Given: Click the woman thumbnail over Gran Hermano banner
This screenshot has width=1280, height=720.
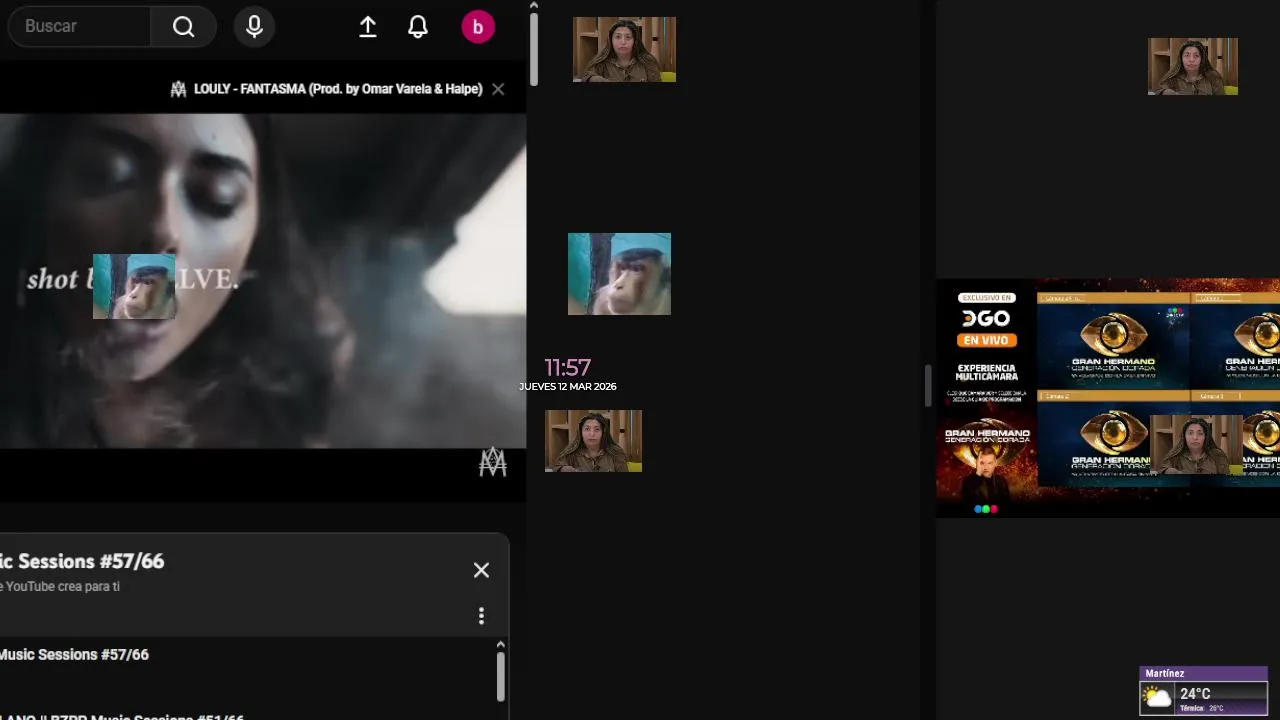Looking at the screenshot, I should [1196, 444].
